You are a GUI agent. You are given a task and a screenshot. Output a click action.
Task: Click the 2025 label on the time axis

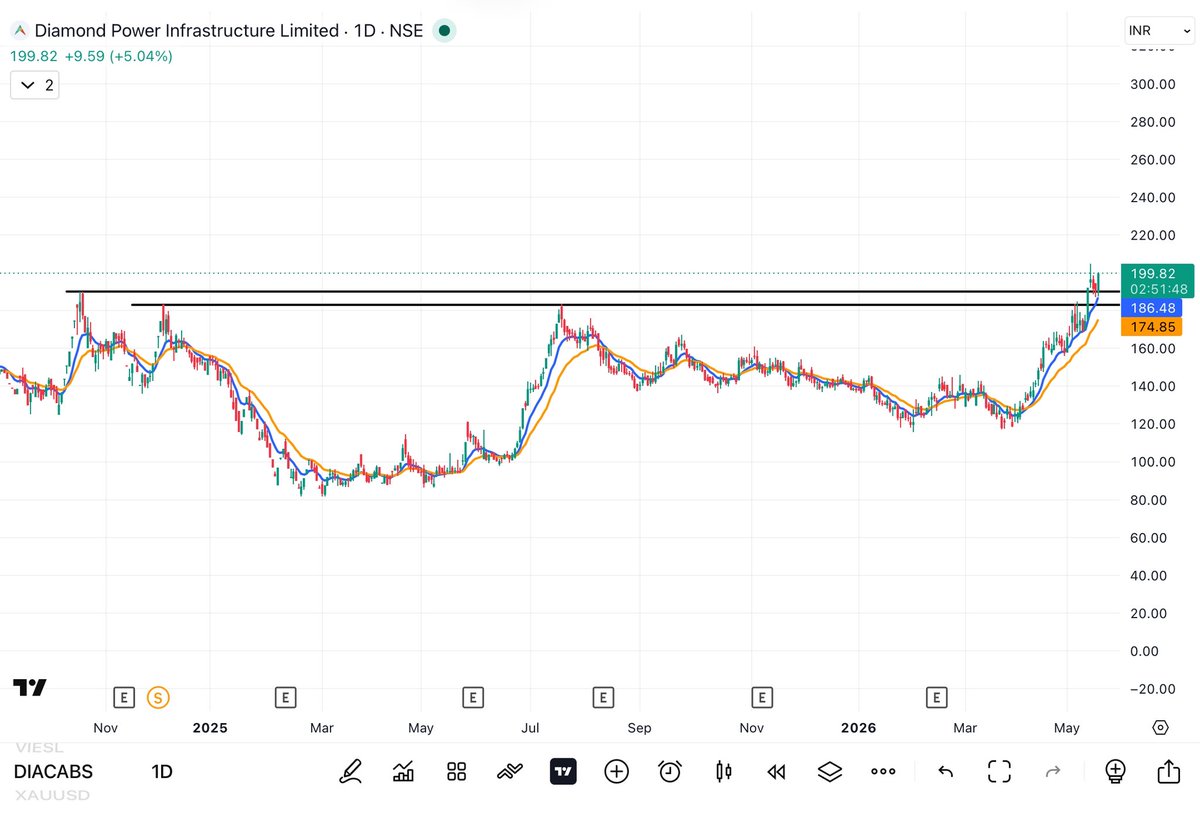pyautogui.click(x=210, y=728)
